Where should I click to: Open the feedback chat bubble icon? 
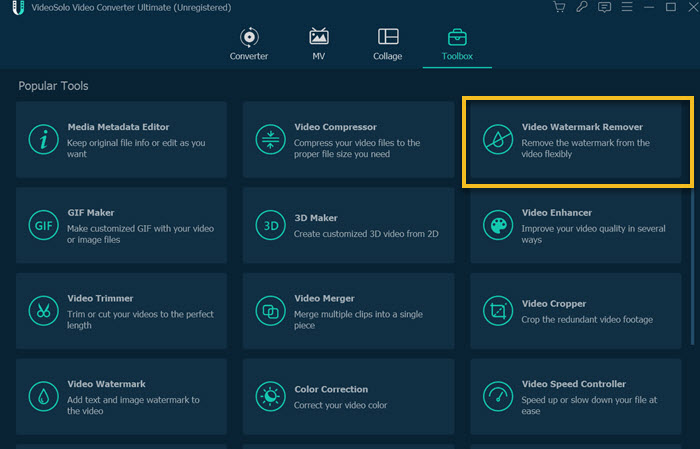tap(604, 8)
